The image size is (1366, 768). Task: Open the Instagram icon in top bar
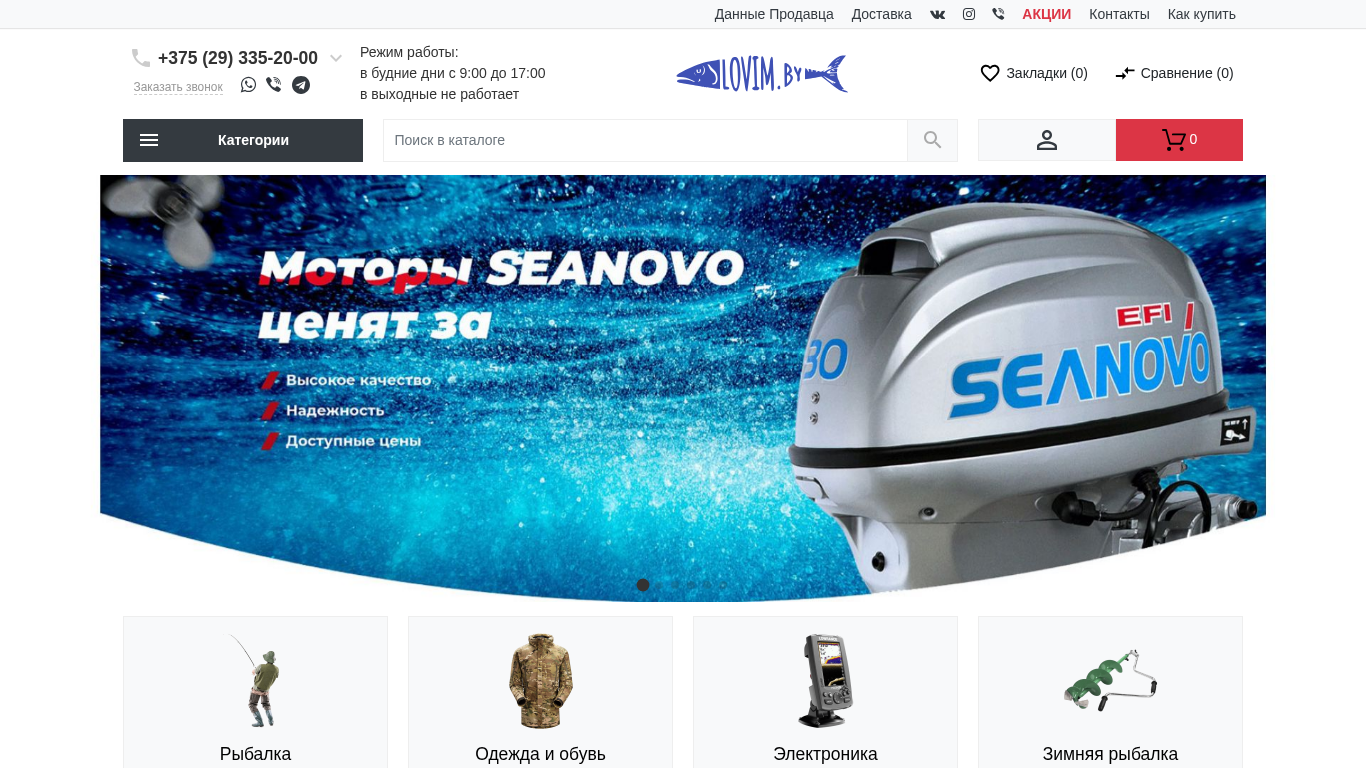969,14
